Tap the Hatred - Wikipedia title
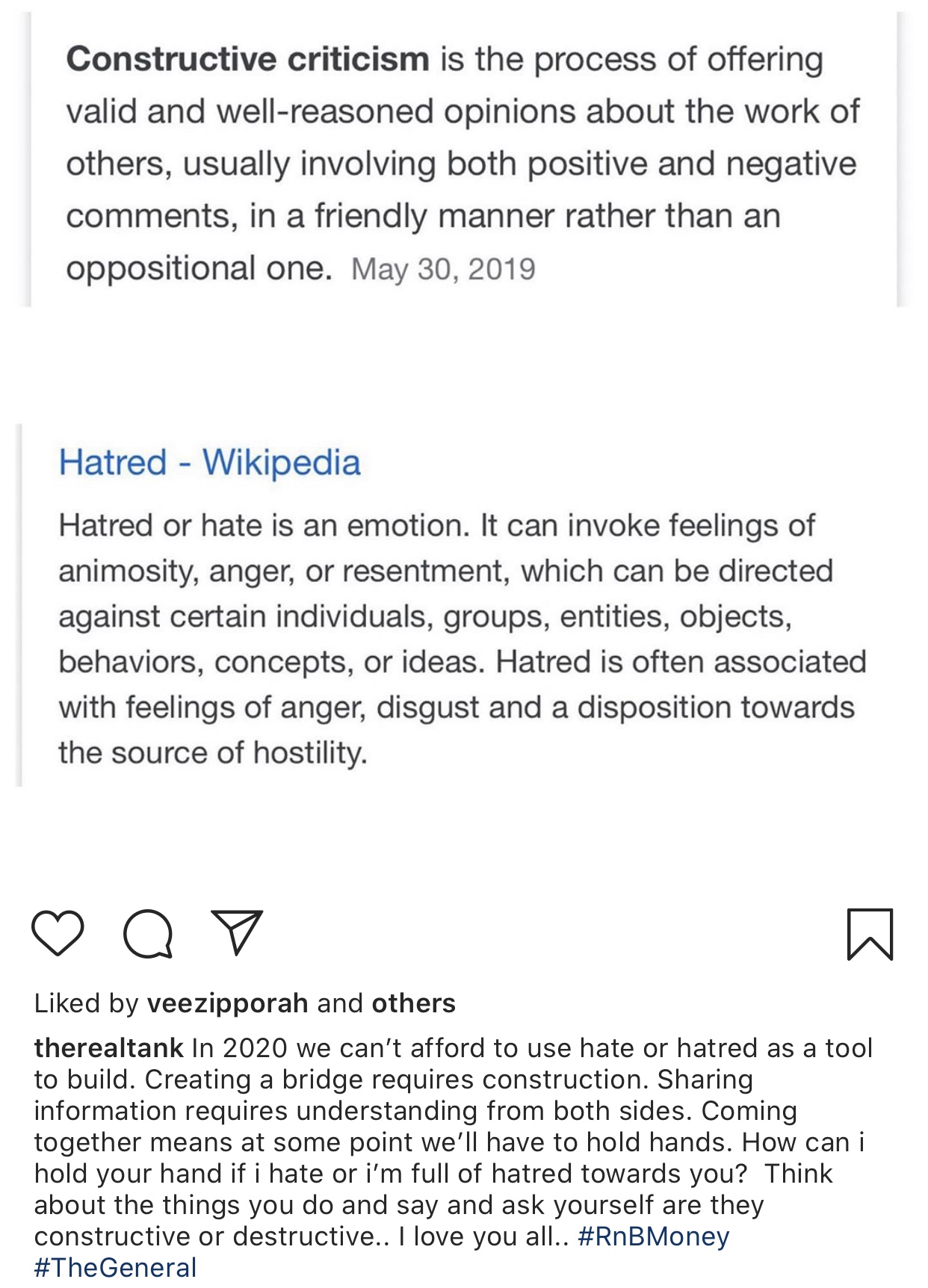Screen dimensions: 928x1288 pyautogui.click(x=210, y=462)
